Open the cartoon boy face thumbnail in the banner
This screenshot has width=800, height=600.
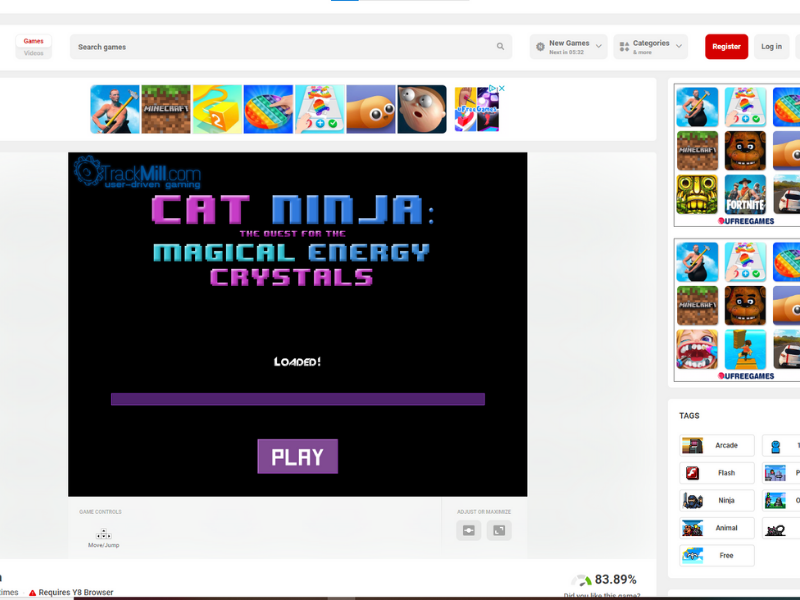click(422, 109)
